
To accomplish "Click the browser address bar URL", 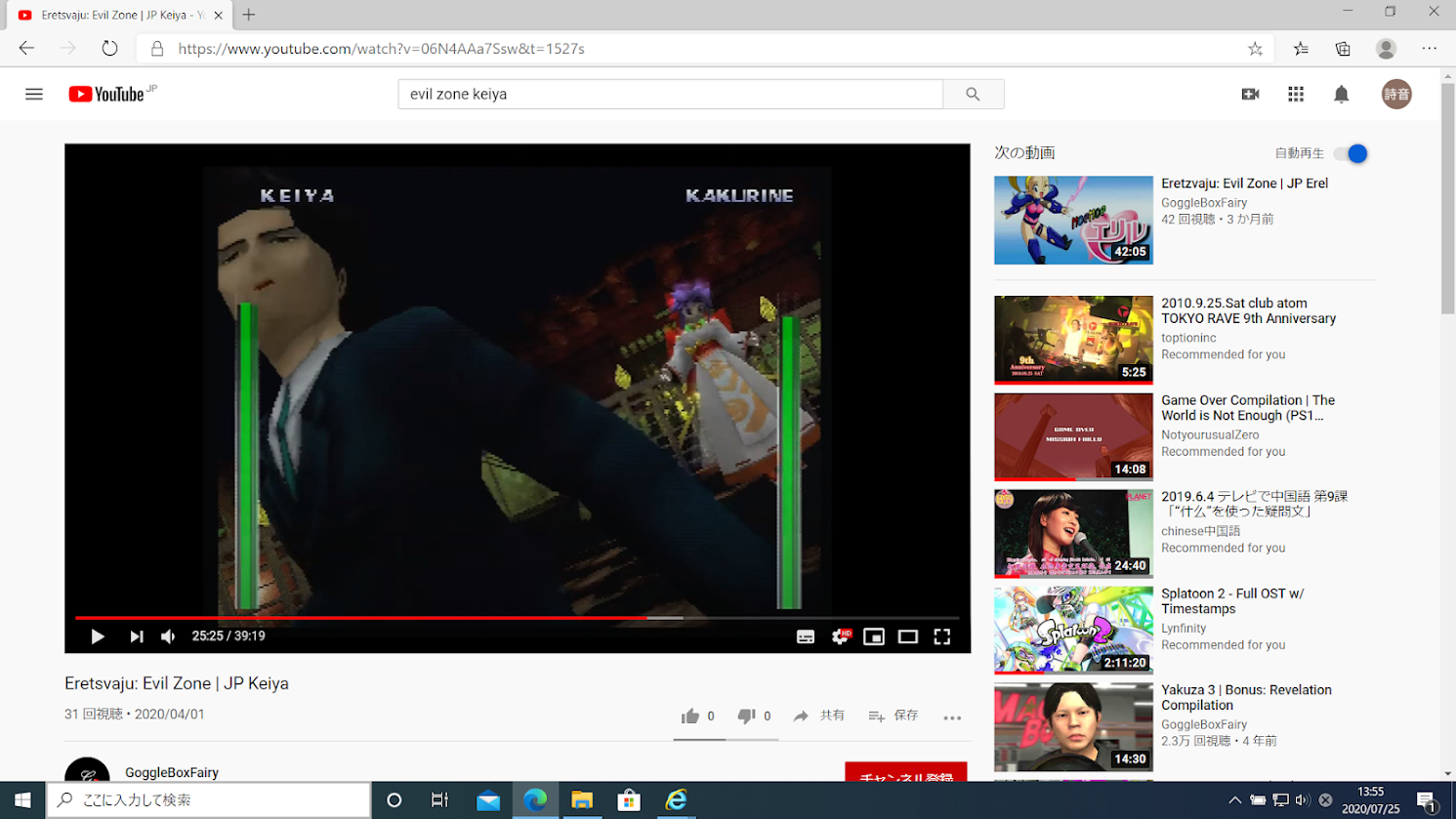I will [382, 48].
